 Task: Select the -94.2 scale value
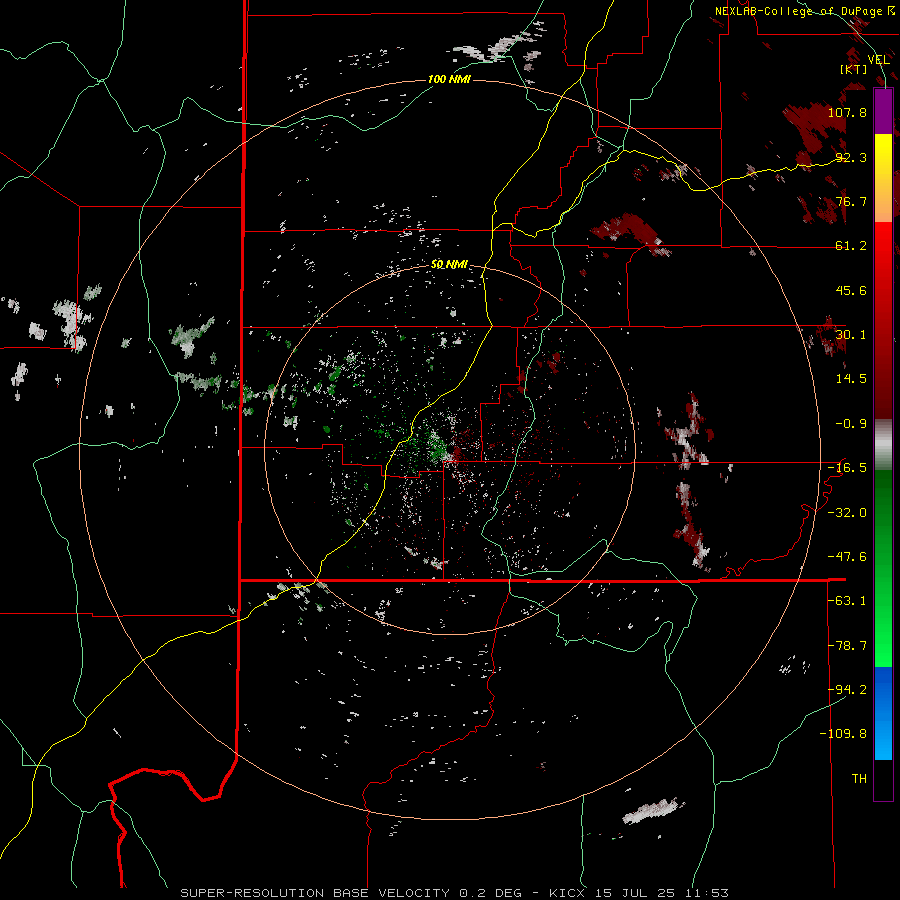coord(847,690)
